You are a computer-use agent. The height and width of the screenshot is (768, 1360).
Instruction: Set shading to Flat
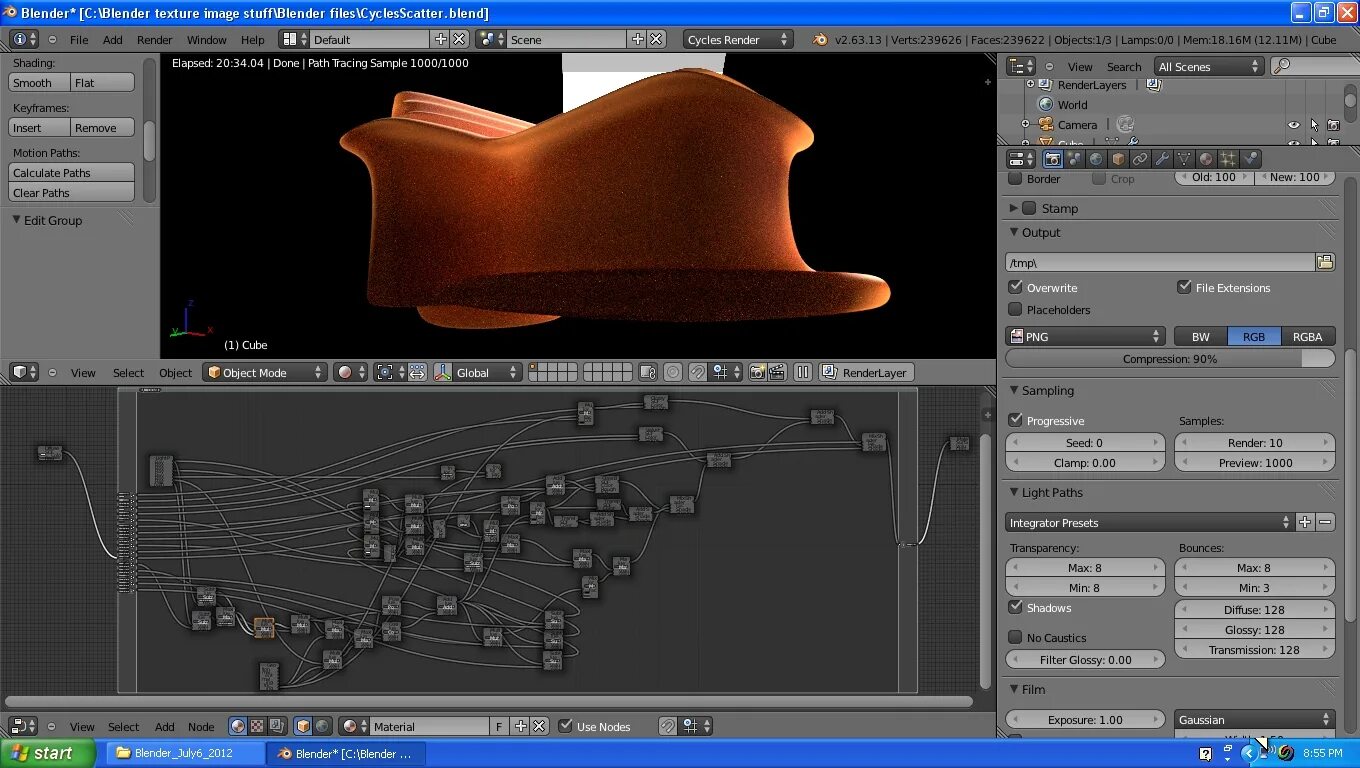click(102, 83)
